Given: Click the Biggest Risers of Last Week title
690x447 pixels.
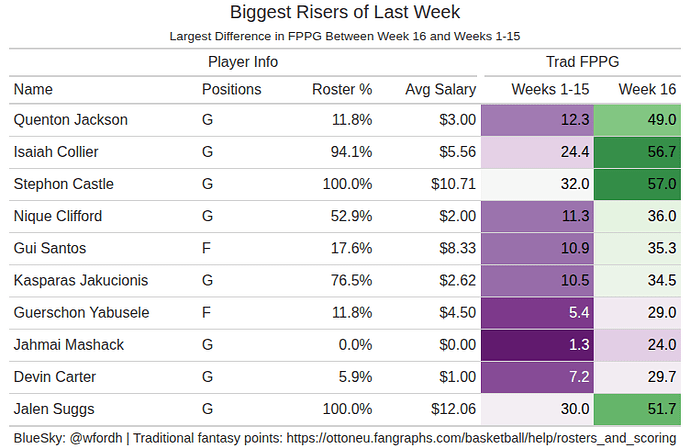Looking at the screenshot, I should [x=345, y=13].
